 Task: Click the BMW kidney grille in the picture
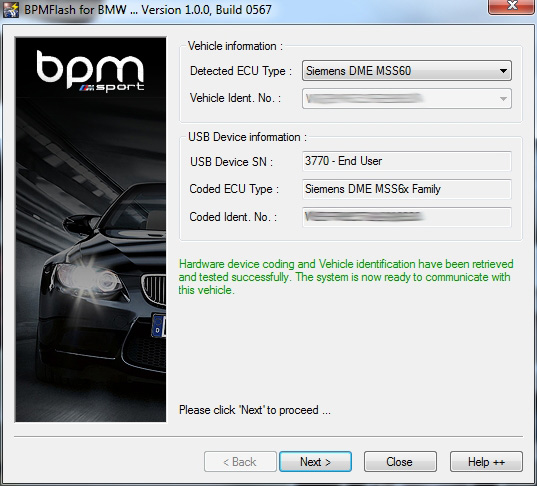(154, 289)
